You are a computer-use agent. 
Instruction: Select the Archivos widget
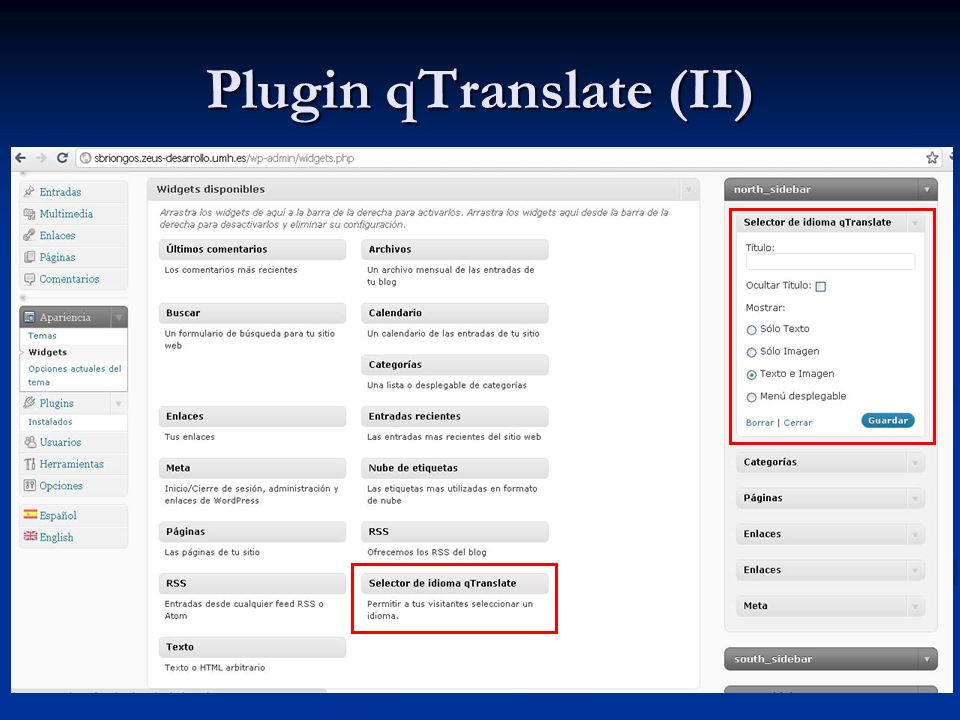[x=454, y=249]
